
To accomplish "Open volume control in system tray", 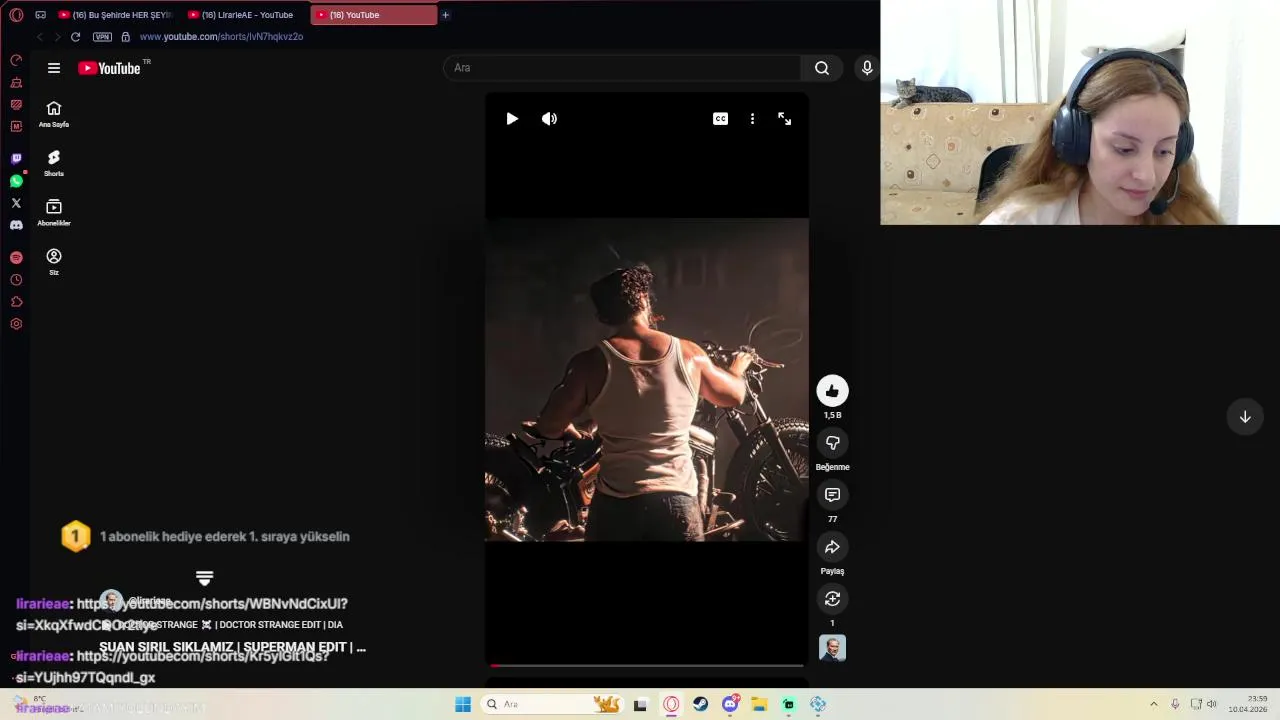I will pyautogui.click(x=1211, y=704).
